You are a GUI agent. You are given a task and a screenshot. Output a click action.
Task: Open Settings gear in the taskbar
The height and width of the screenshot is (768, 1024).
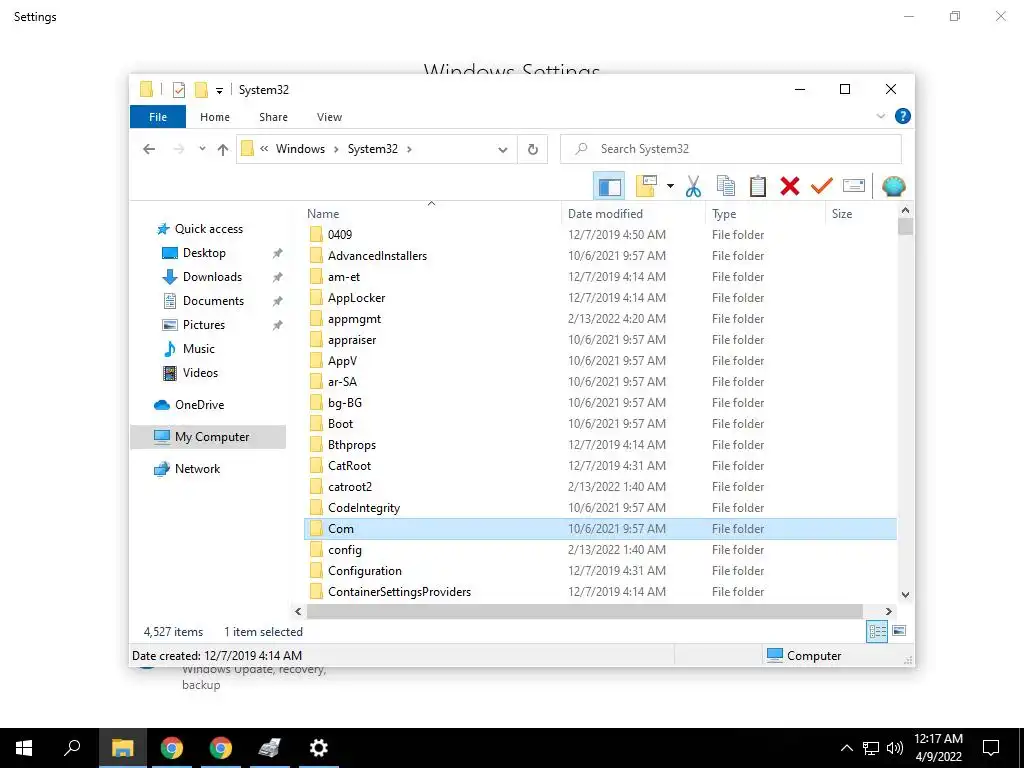[319, 748]
